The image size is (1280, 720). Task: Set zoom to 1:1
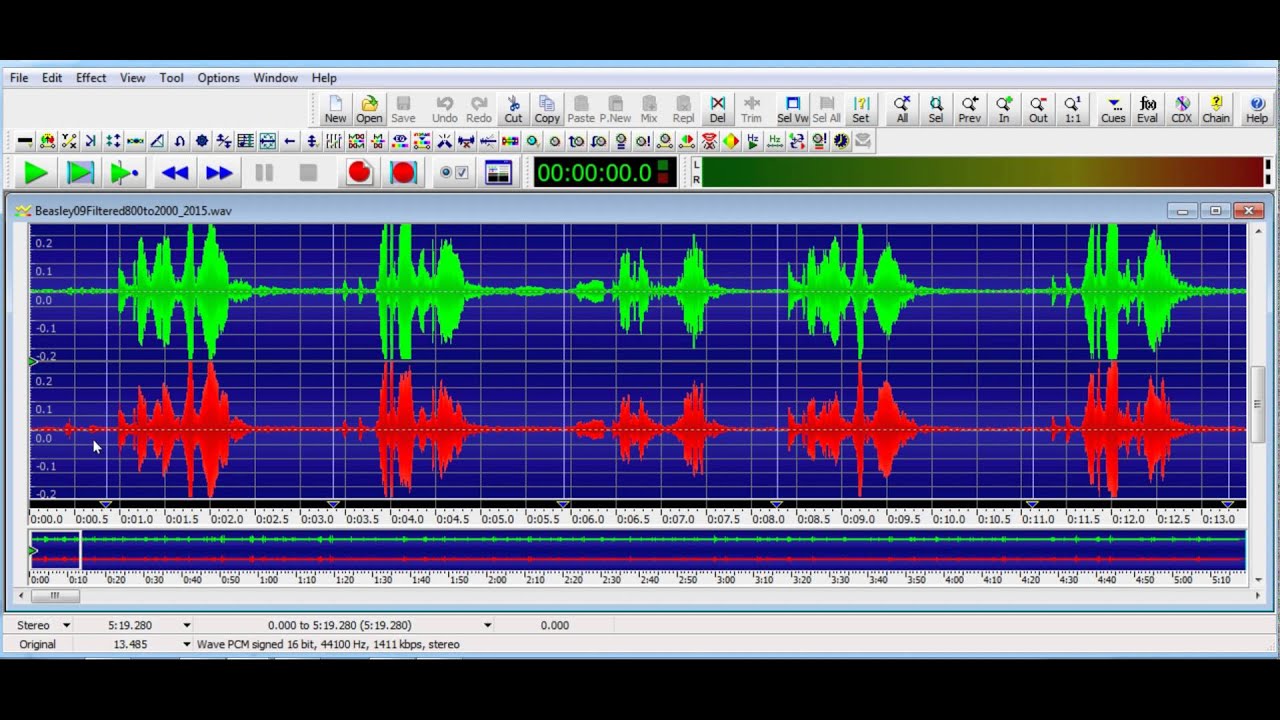(x=1072, y=110)
